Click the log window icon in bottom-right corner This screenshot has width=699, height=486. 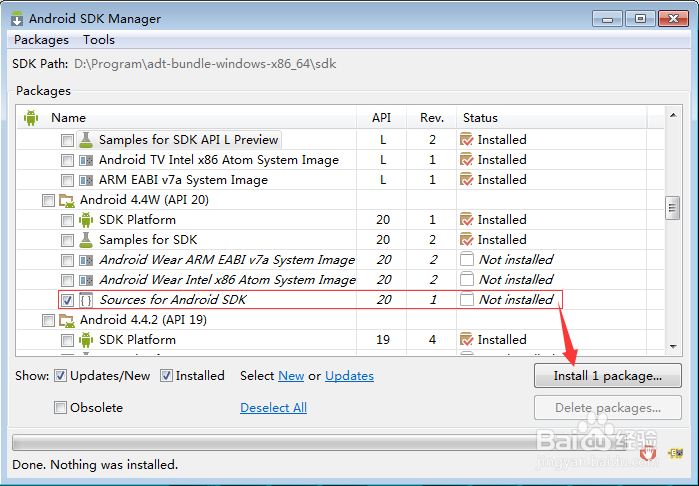676,453
